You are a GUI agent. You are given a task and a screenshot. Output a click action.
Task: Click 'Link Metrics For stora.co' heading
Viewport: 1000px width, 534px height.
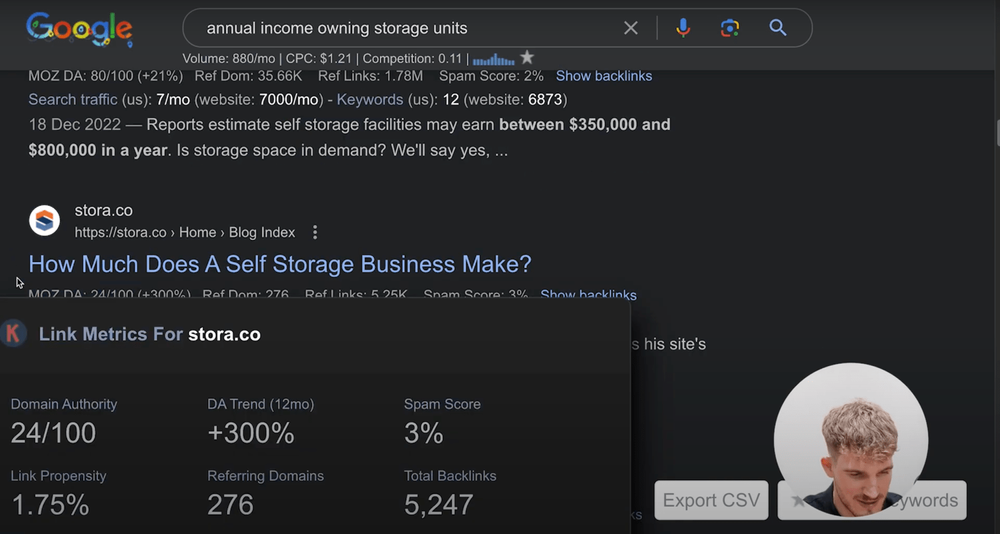pos(150,334)
